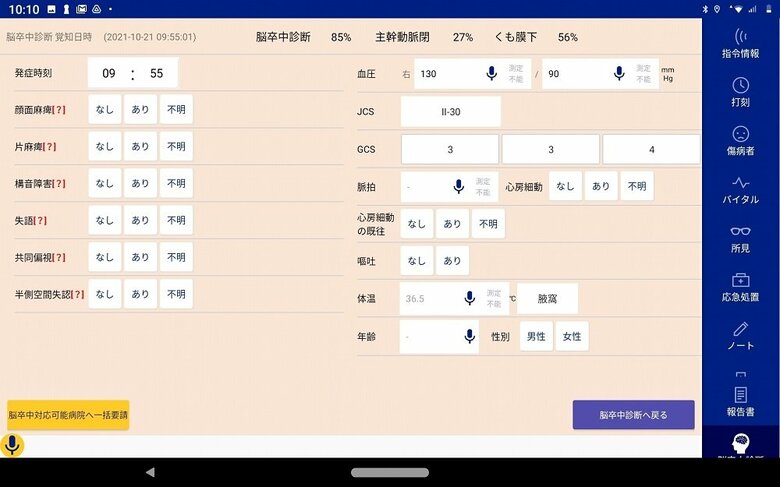Show help for 片麻痺 [?]

[x=49, y=147]
